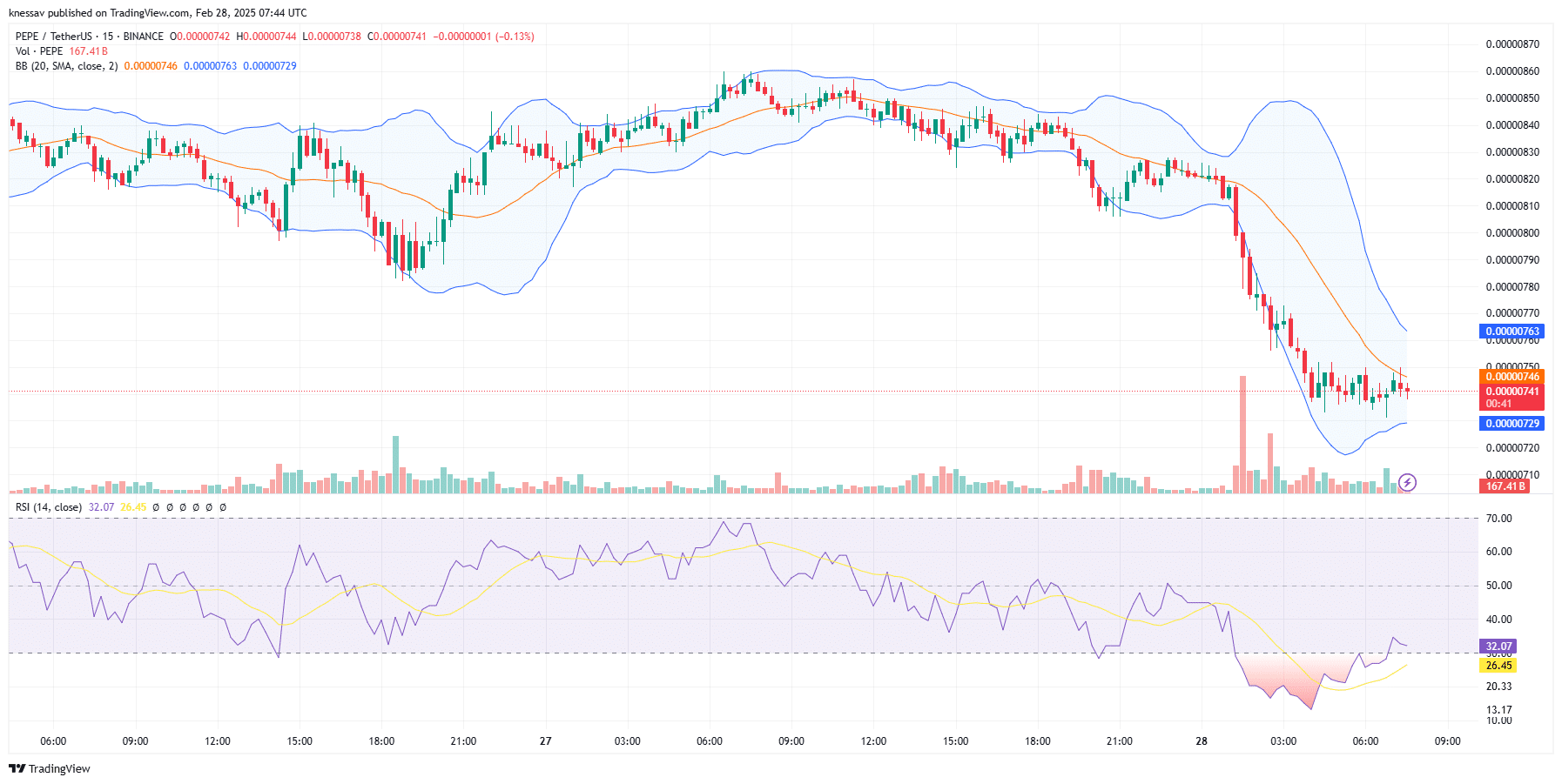1562x784 pixels.
Task: Click the blue 0.00000729 lower band value in legend
Action: [270, 66]
